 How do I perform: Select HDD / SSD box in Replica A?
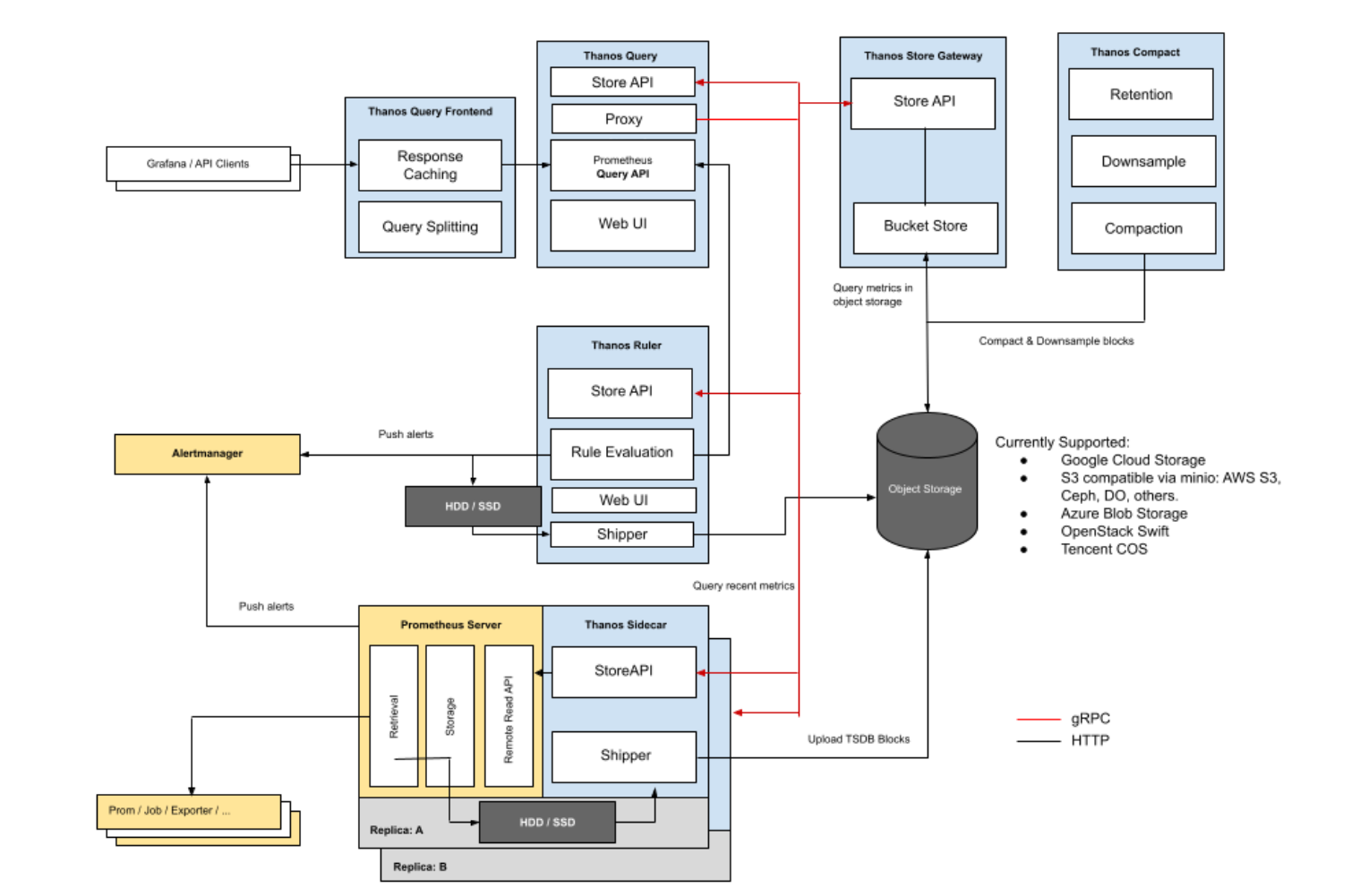pyautogui.click(x=547, y=822)
